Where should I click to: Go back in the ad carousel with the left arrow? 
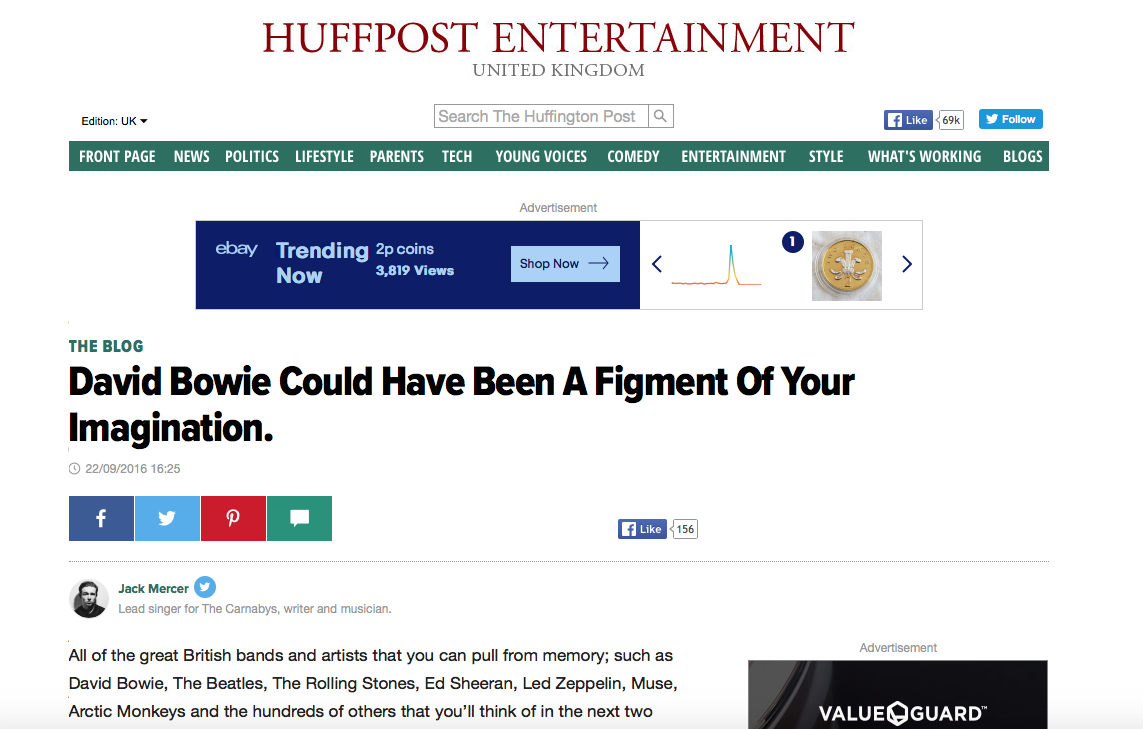click(656, 264)
